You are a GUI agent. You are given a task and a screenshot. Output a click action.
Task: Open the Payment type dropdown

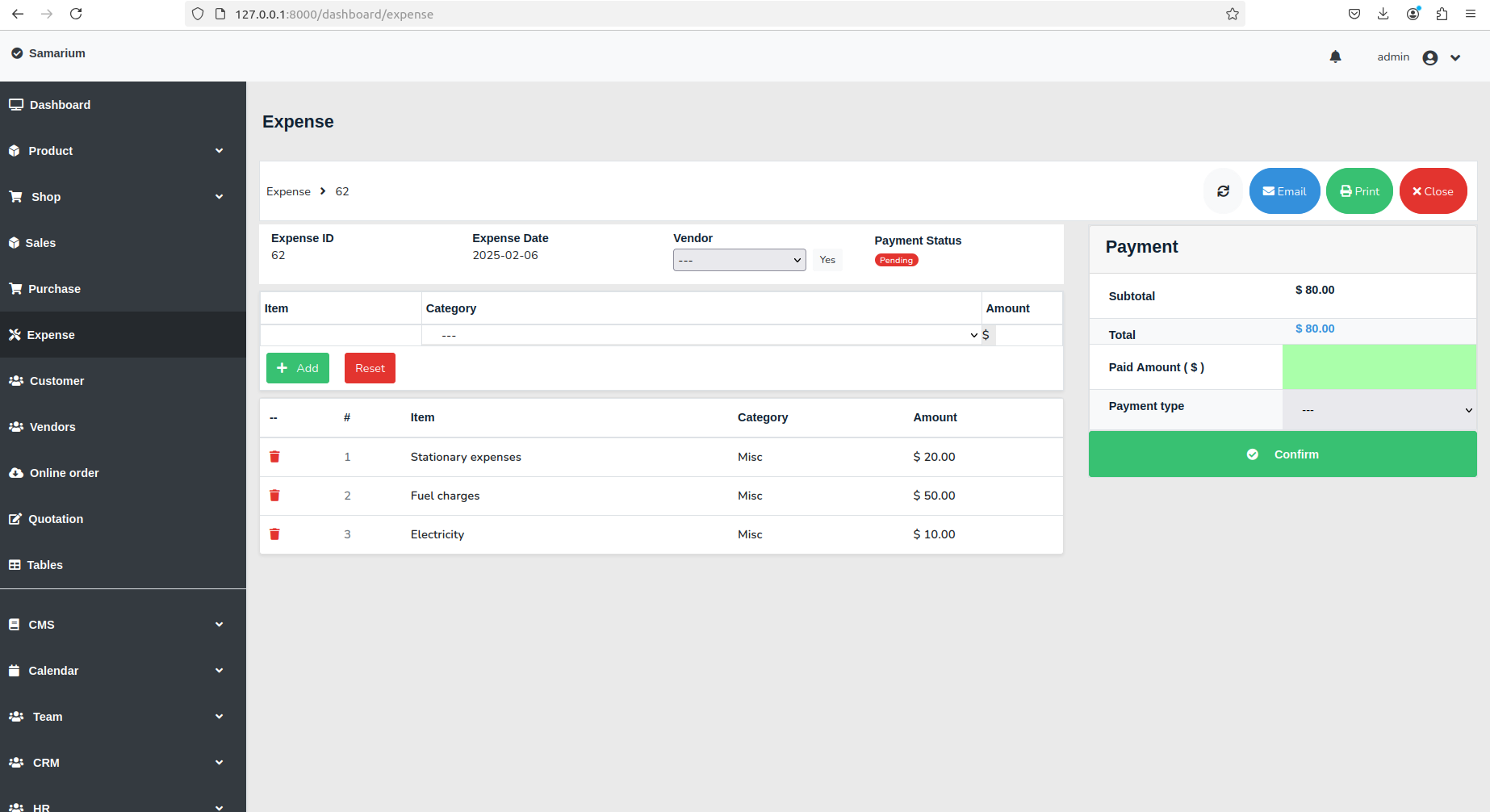click(1379, 410)
